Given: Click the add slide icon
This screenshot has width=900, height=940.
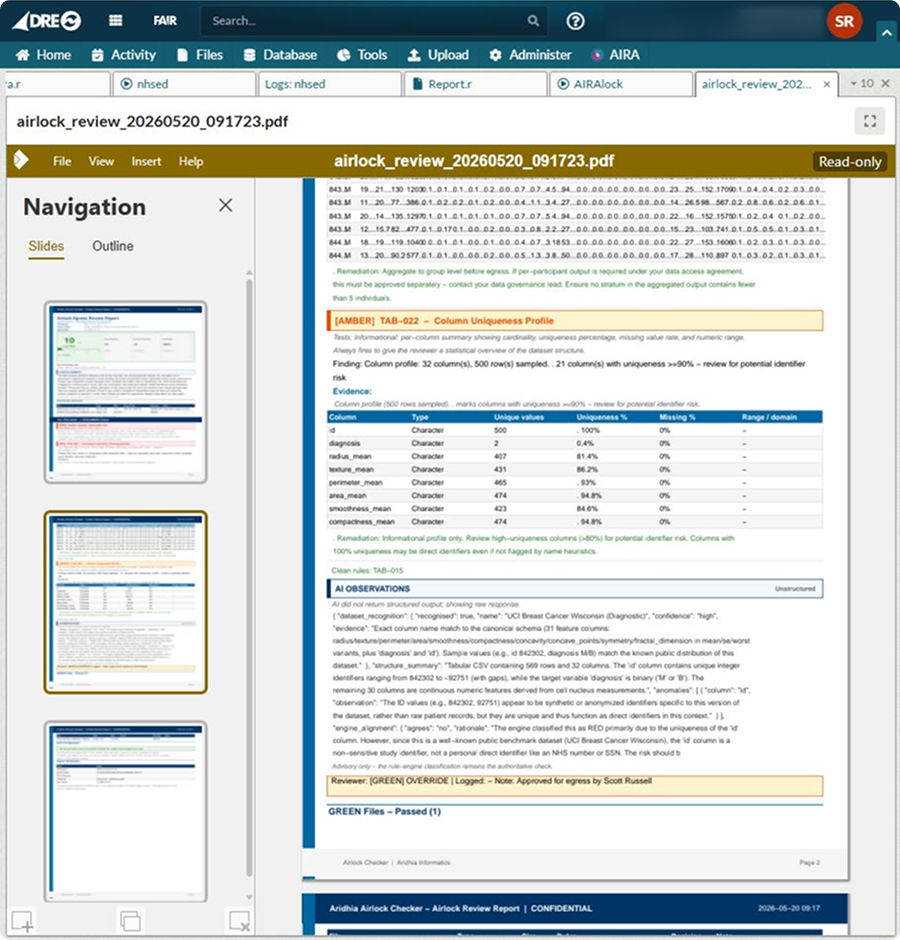Looking at the screenshot, I should [22, 921].
